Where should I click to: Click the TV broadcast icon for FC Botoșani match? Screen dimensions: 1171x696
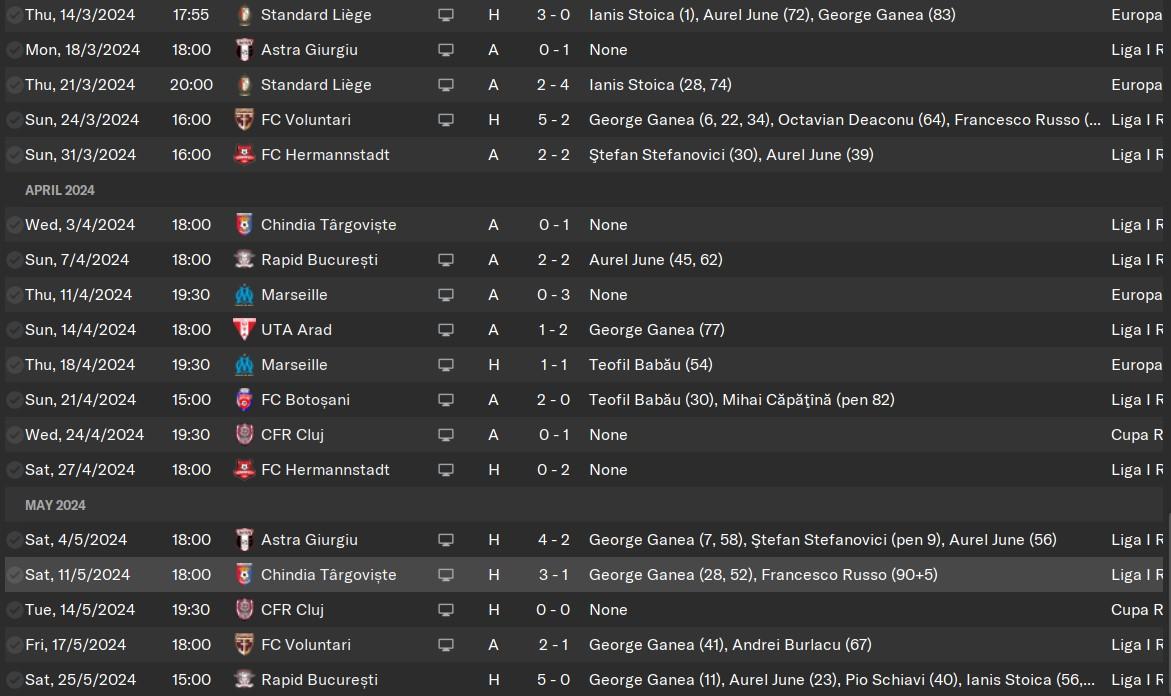tap(446, 400)
